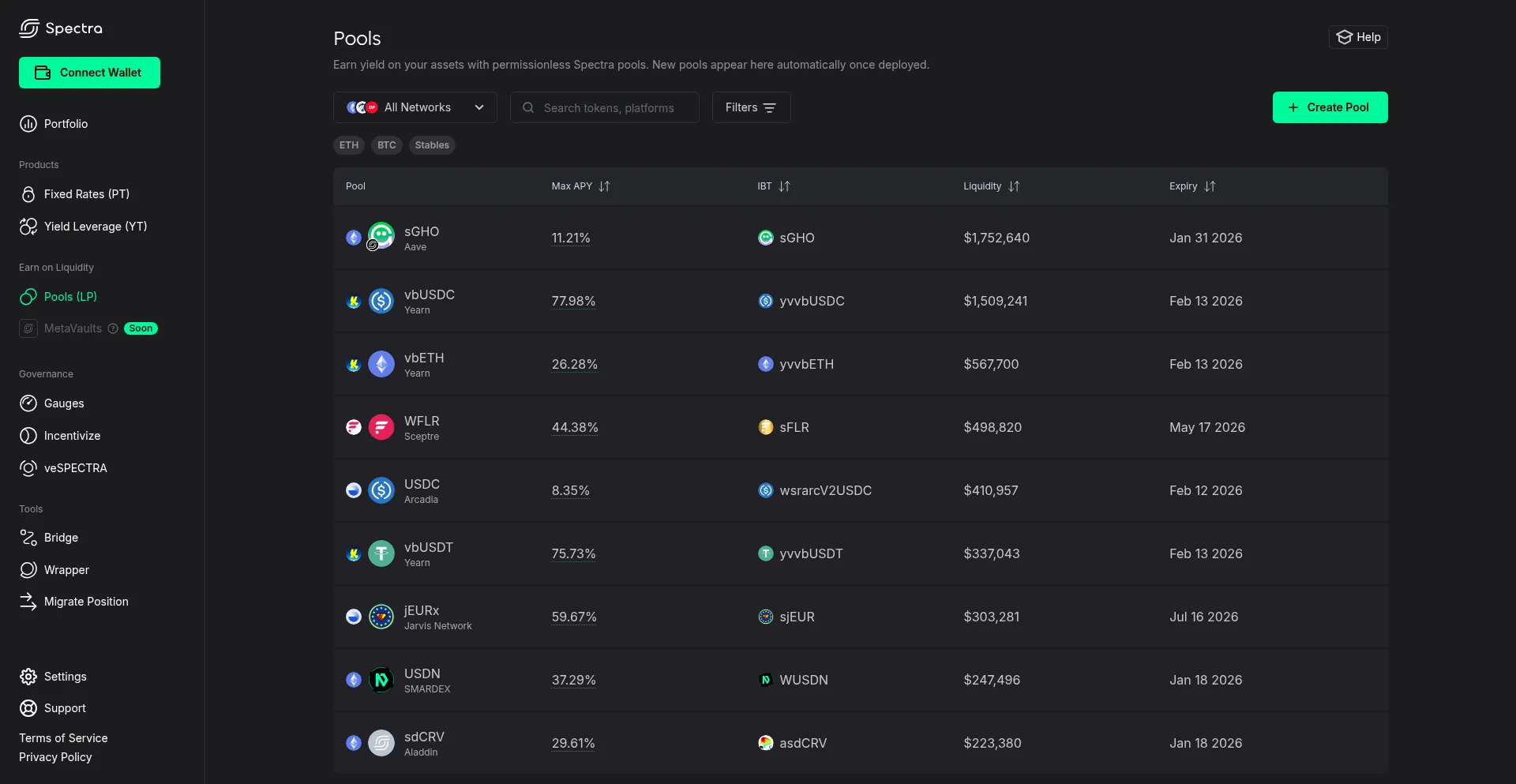Open the Filters panel
Image resolution: width=1516 pixels, height=784 pixels.
coord(750,107)
